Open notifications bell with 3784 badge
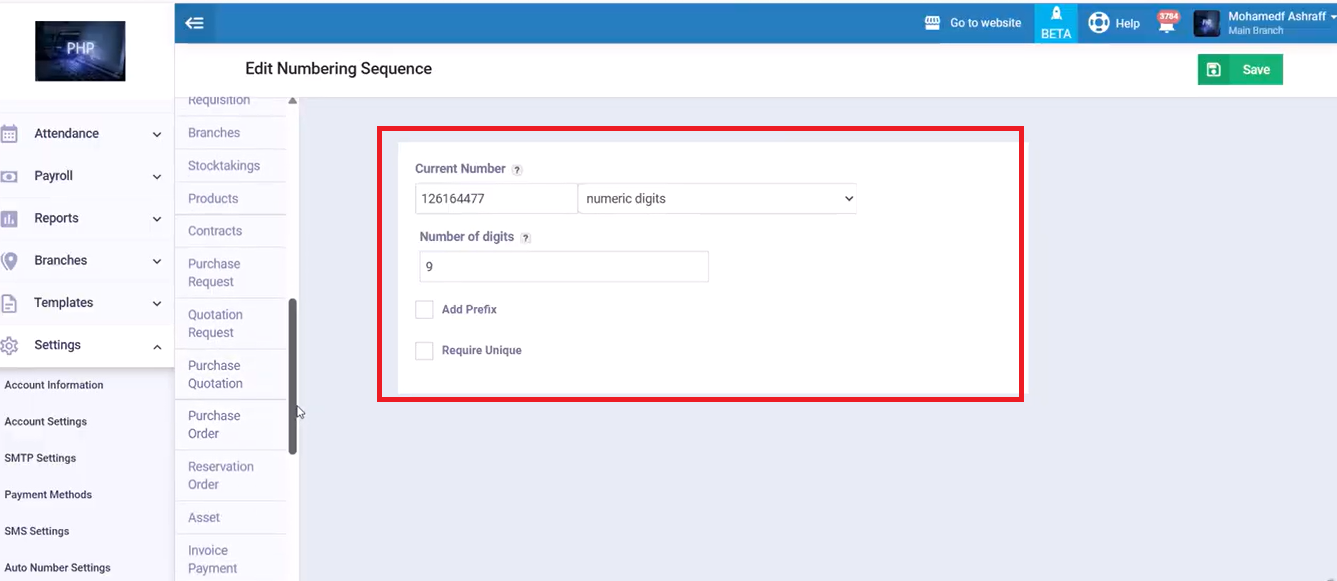Viewport: 1337px width, 581px height. click(x=1166, y=23)
